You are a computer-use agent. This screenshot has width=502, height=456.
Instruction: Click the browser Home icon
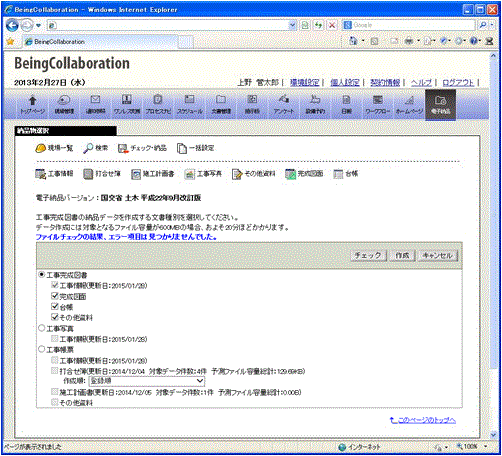click(353, 41)
